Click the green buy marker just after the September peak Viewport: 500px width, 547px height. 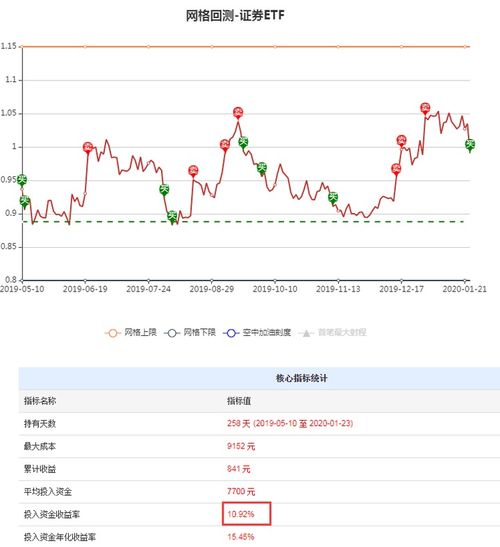(x=243, y=142)
